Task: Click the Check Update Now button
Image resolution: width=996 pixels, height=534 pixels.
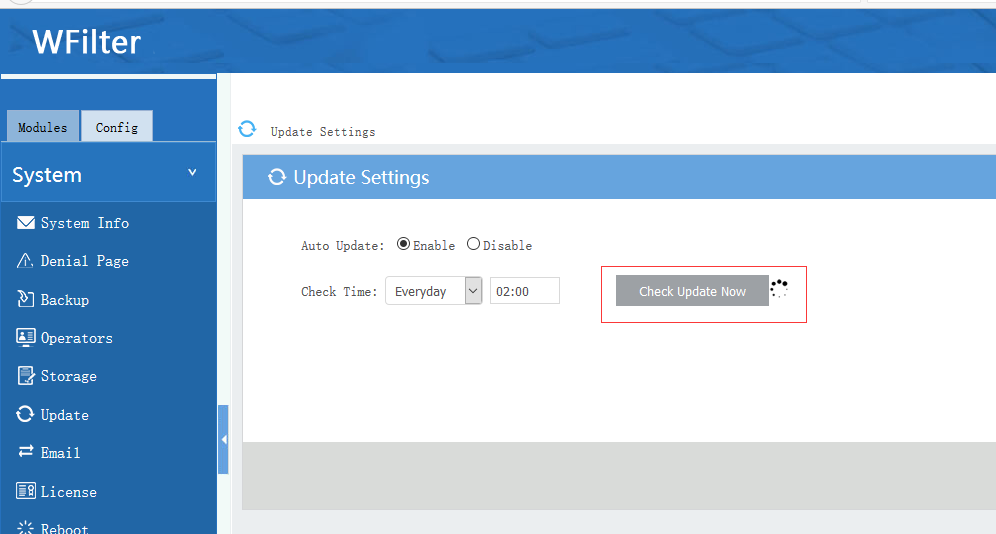Action: (692, 291)
